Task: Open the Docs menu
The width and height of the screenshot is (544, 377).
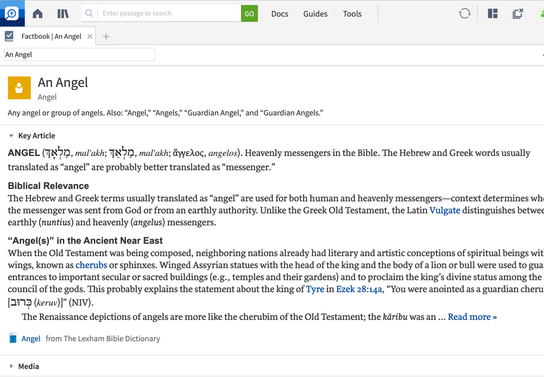Action: [x=280, y=14]
